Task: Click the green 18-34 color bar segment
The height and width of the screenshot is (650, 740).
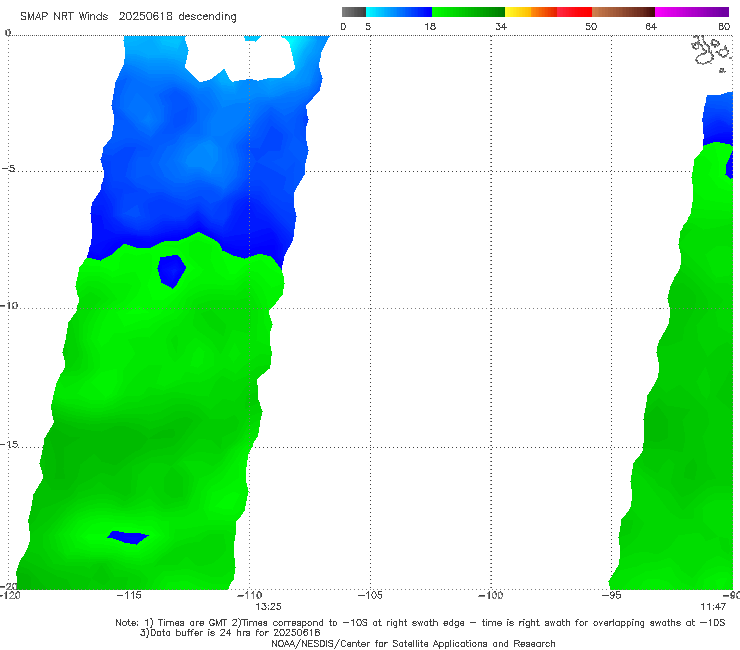Action: point(468,12)
